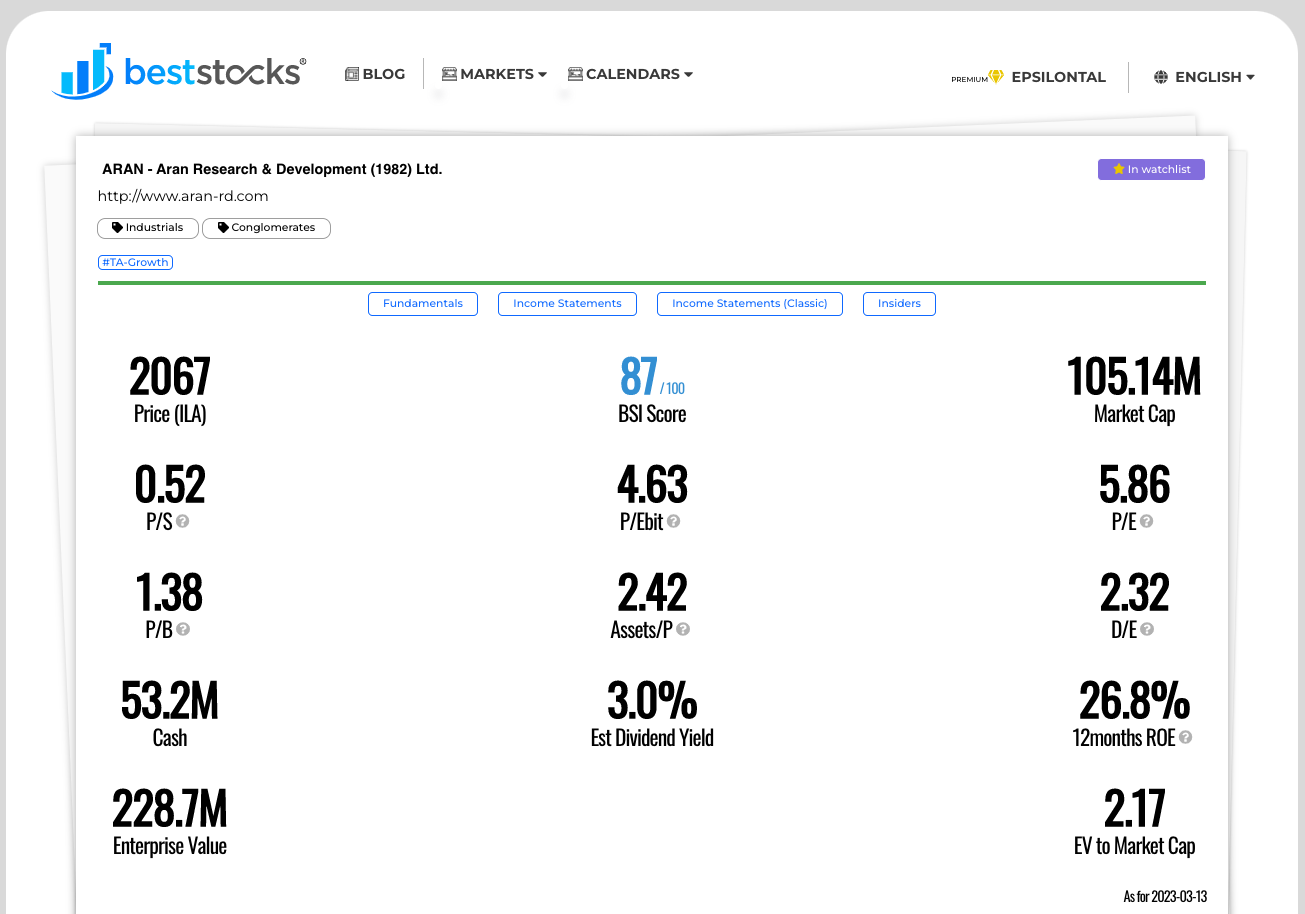Click the Calendars menu icon
This screenshot has width=1305, height=914.
575,74
